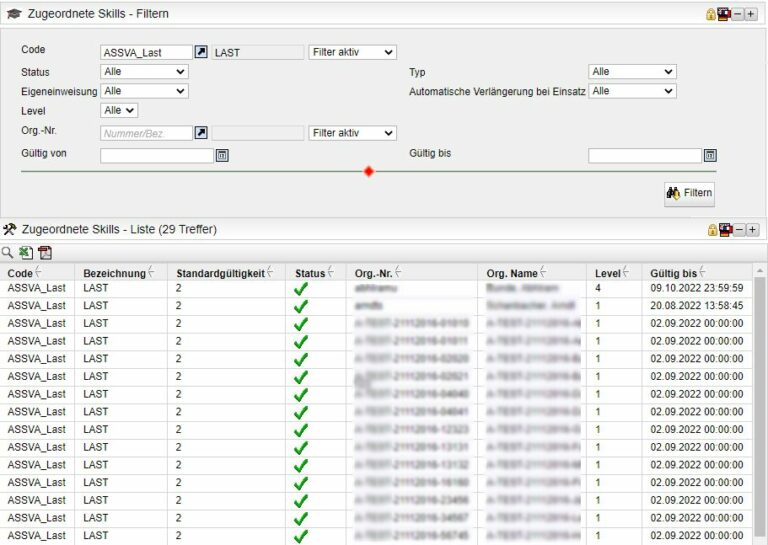Expand the Liste panel with the plus button
The image size is (768, 545).
click(x=751, y=230)
